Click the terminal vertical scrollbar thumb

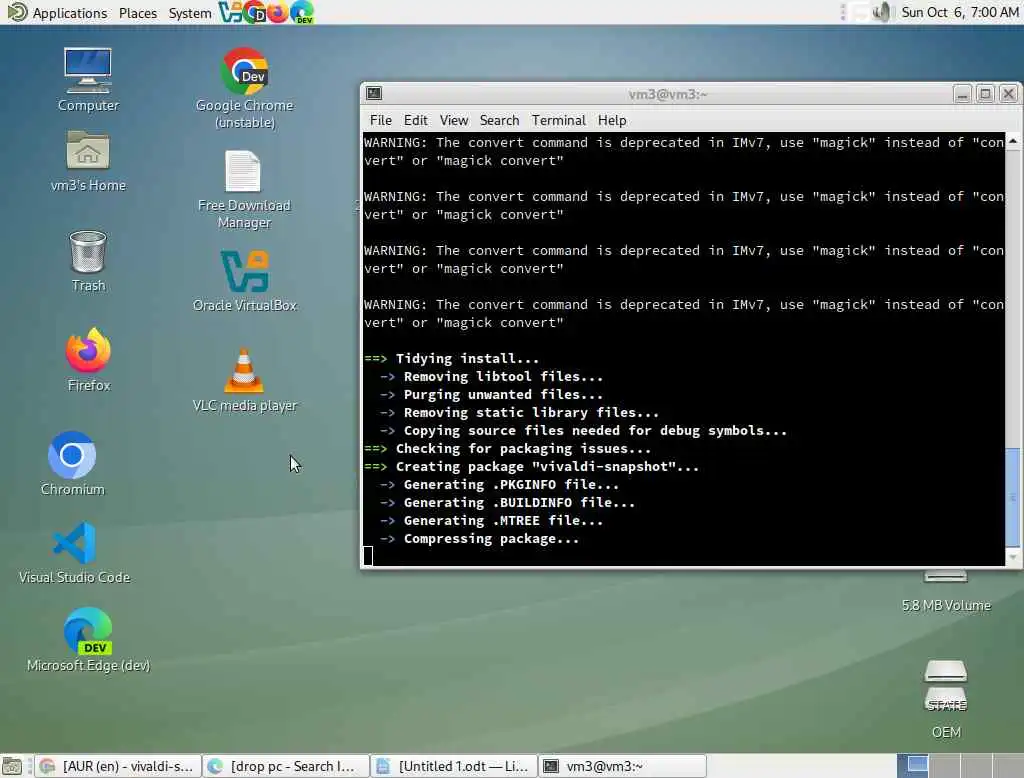1013,498
